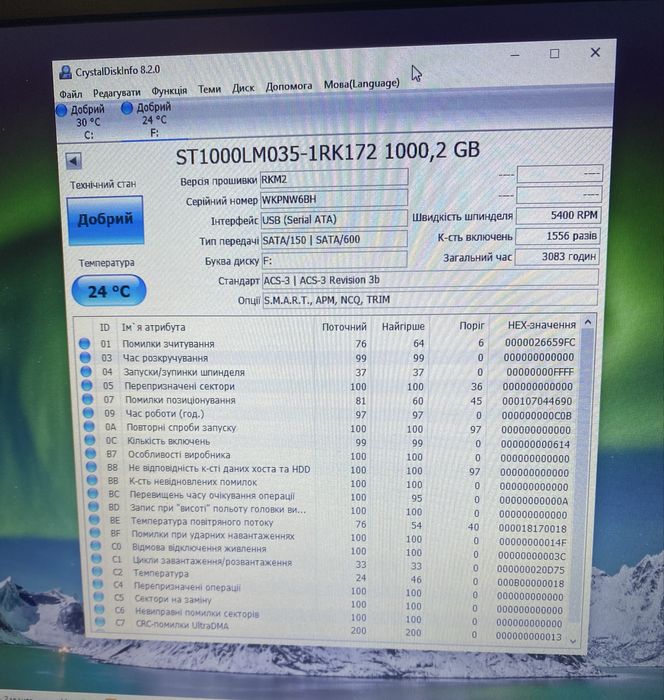The width and height of the screenshot is (664, 700).
Task: Click status dot for B7 Особливості виробника
Action: [x=91, y=454]
